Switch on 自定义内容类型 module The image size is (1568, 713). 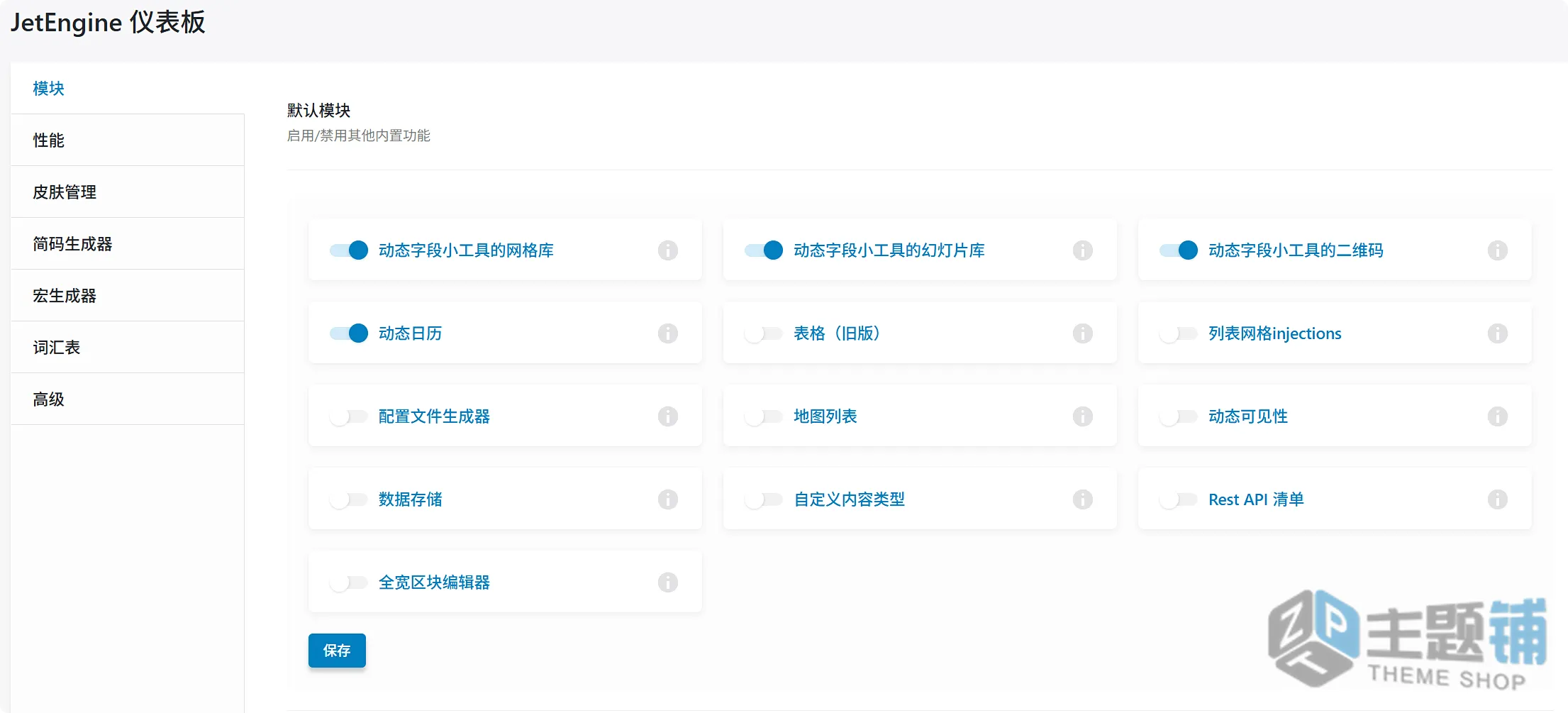[764, 499]
